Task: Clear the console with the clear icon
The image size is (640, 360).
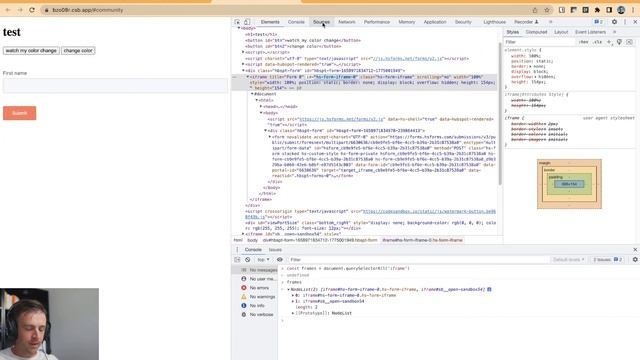Action: (x=247, y=260)
